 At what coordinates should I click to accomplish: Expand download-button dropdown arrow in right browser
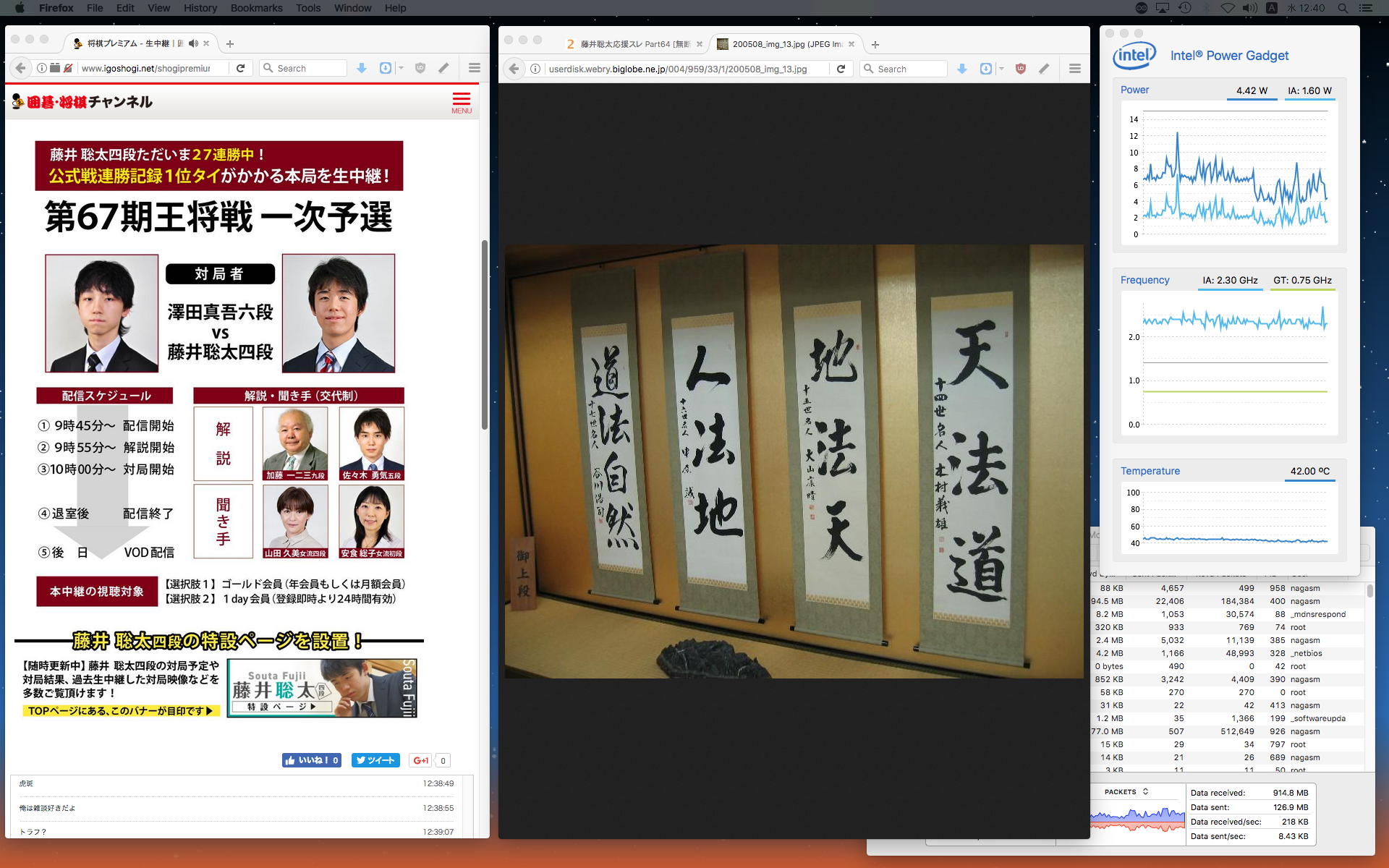1001,69
